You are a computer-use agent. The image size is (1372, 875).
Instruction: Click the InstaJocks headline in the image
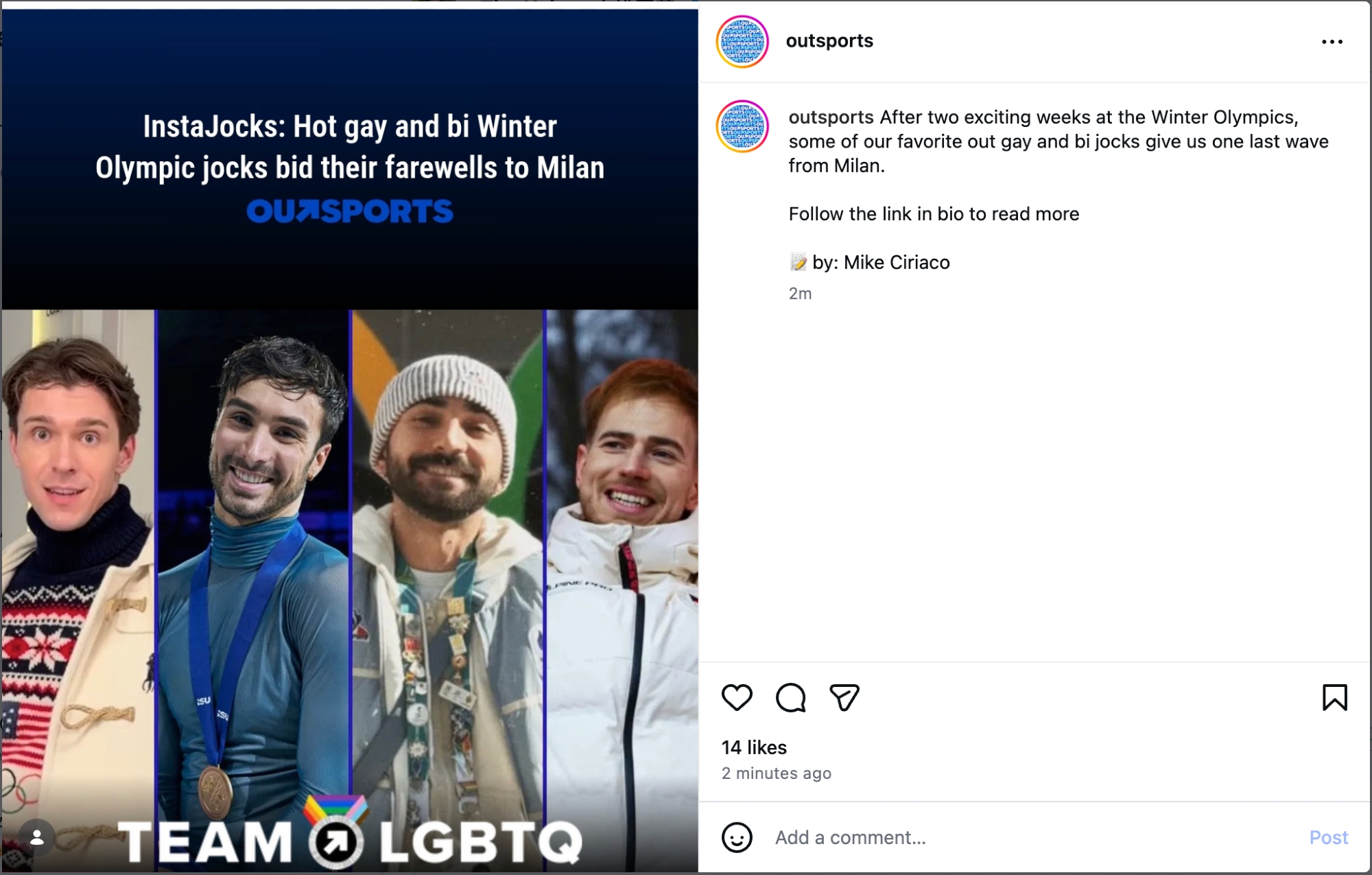point(350,147)
